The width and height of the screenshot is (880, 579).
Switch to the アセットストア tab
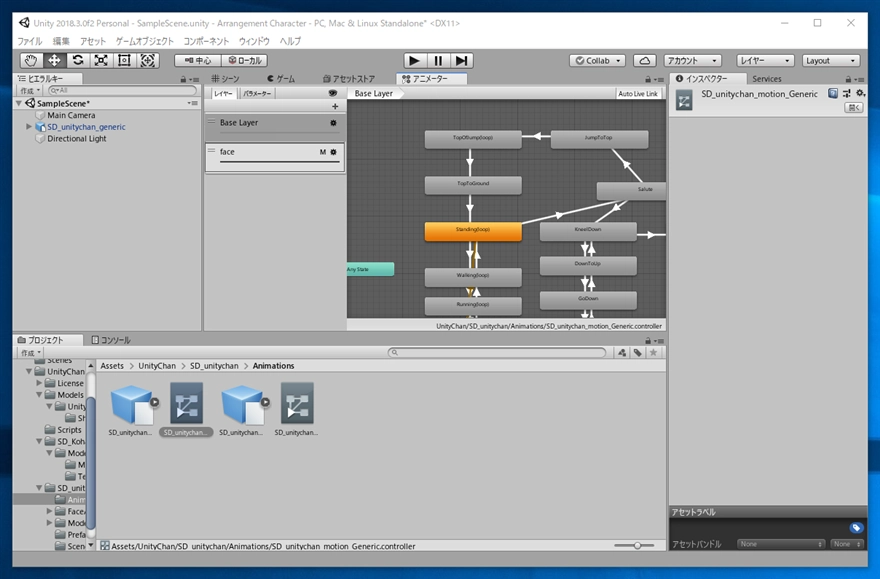[349, 79]
